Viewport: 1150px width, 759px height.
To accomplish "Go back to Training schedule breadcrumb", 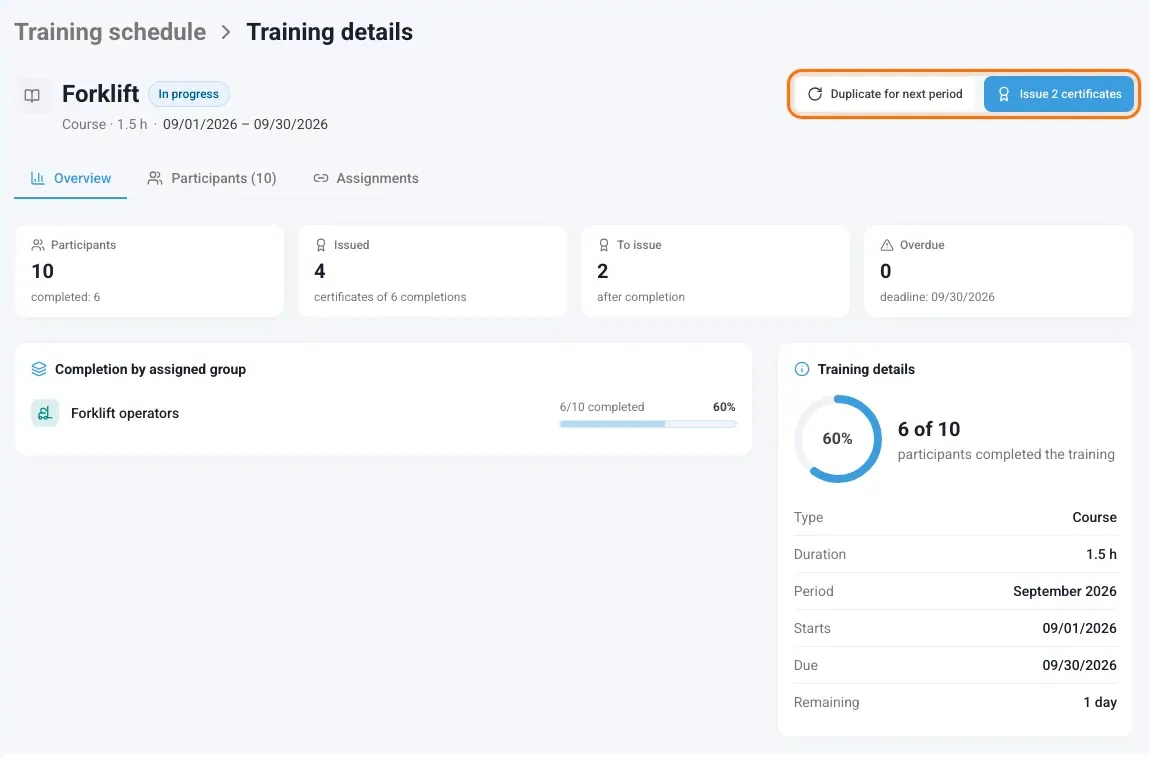I will (x=110, y=32).
